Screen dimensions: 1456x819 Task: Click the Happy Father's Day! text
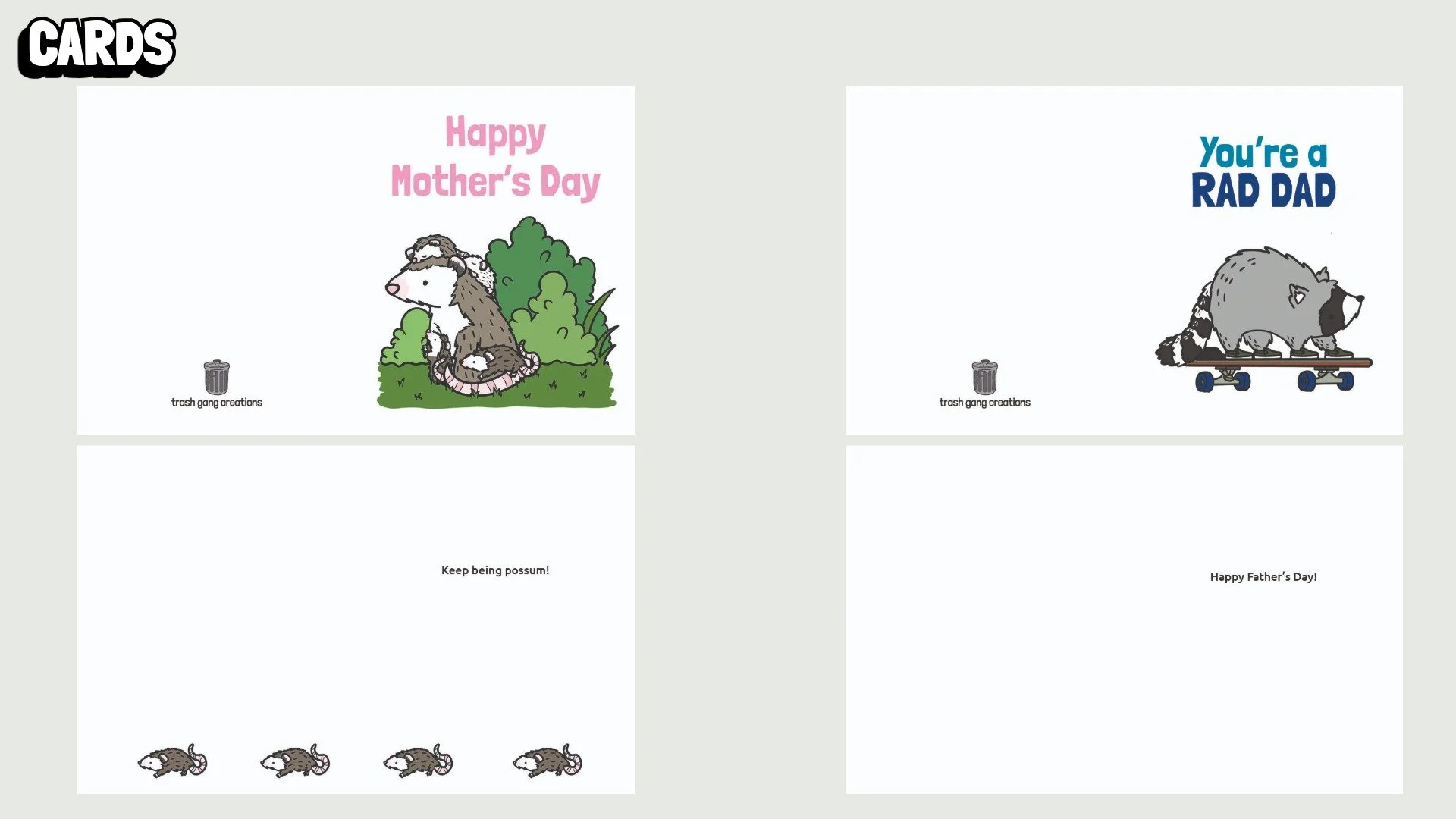[1263, 577]
